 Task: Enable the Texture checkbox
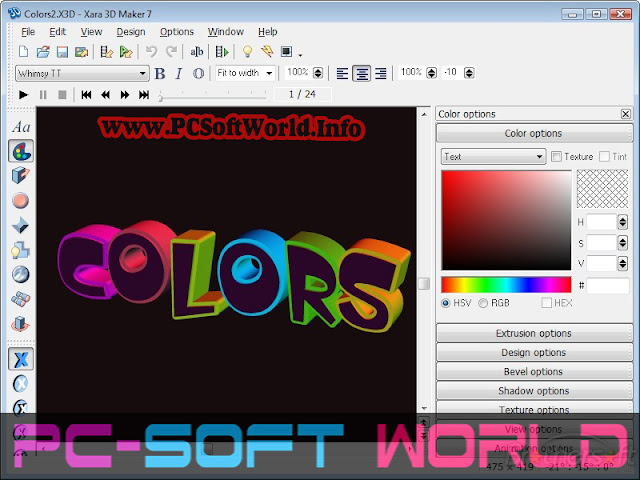[556, 157]
